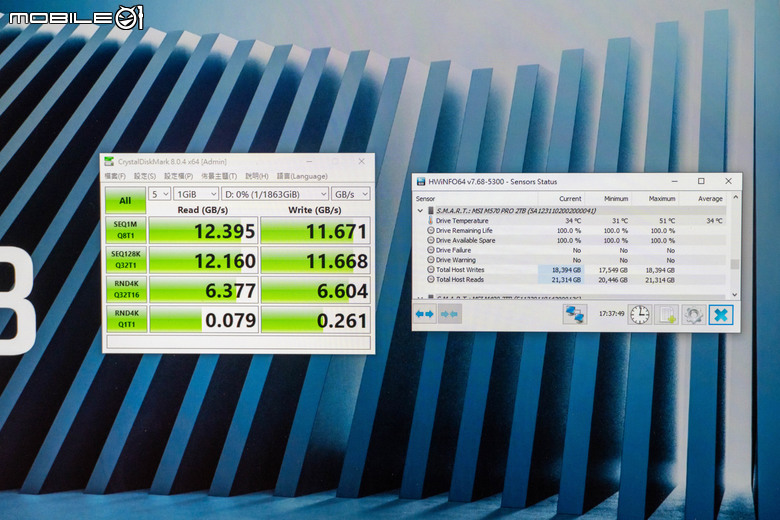Image resolution: width=780 pixels, height=520 pixels.
Task: Click the expand columns double-arrow button in HWiNFO64
Action: (x=424, y=314)
